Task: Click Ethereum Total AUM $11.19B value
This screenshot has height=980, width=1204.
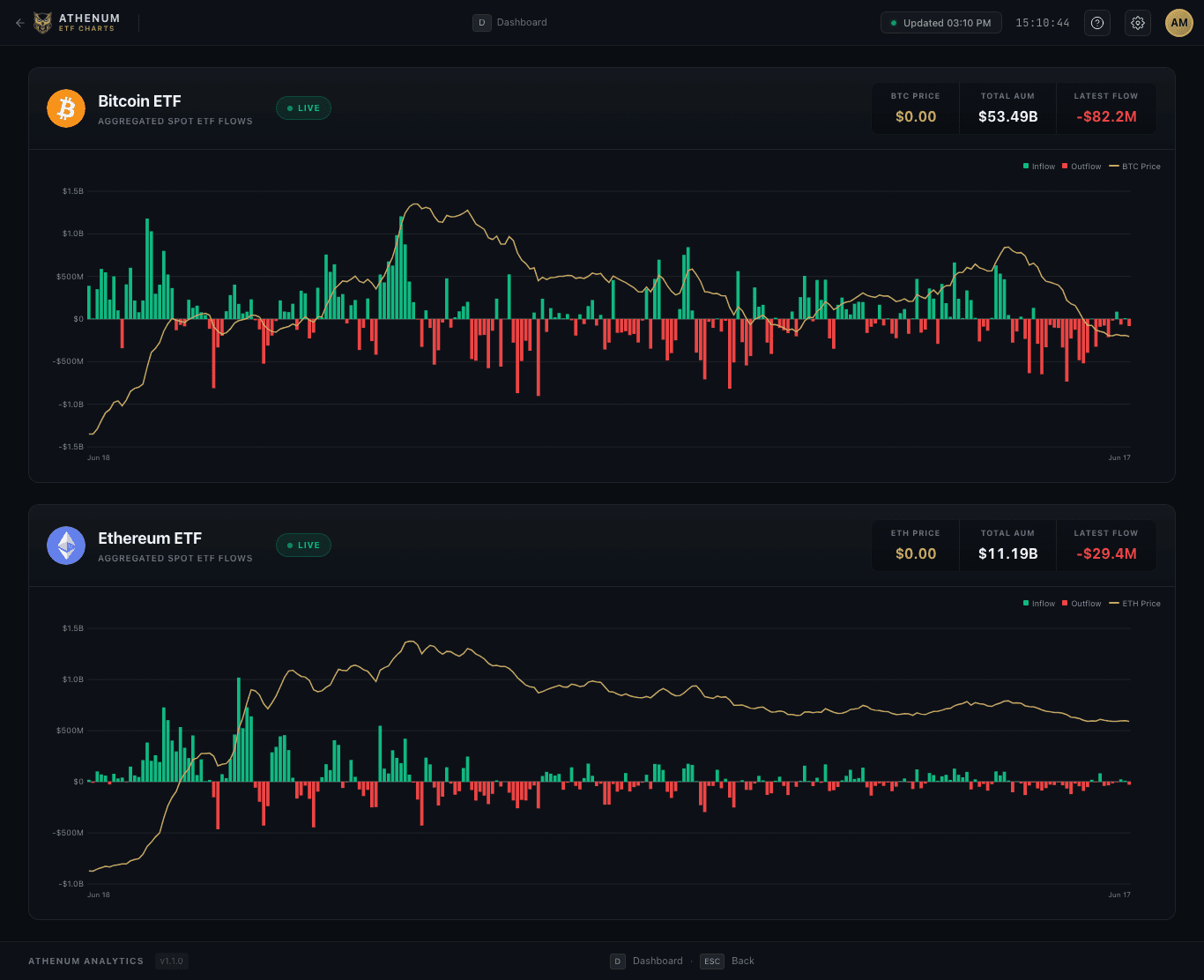Action: pyautogui.click(x=1008, y=553)
